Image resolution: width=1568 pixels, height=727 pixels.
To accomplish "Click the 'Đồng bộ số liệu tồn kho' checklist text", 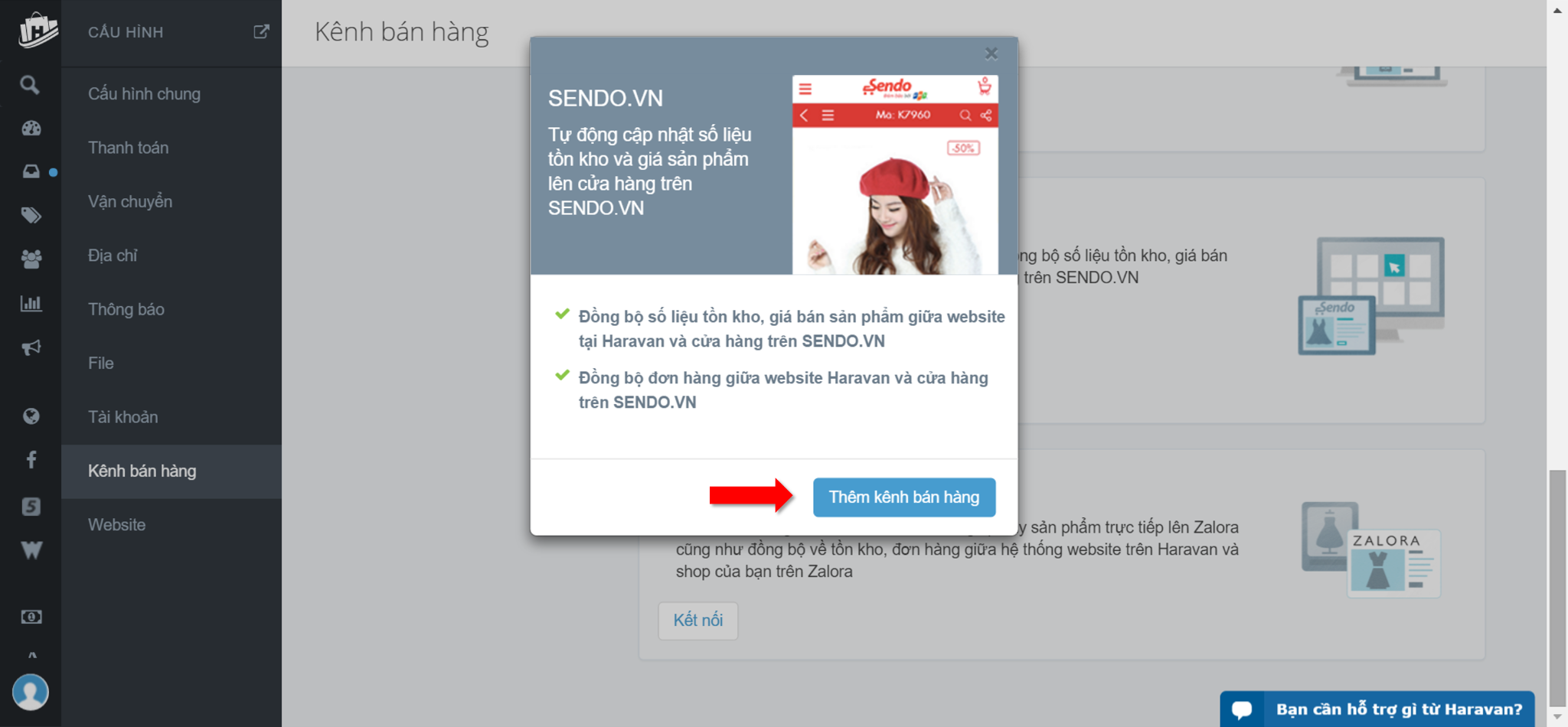I will point(792,329).
